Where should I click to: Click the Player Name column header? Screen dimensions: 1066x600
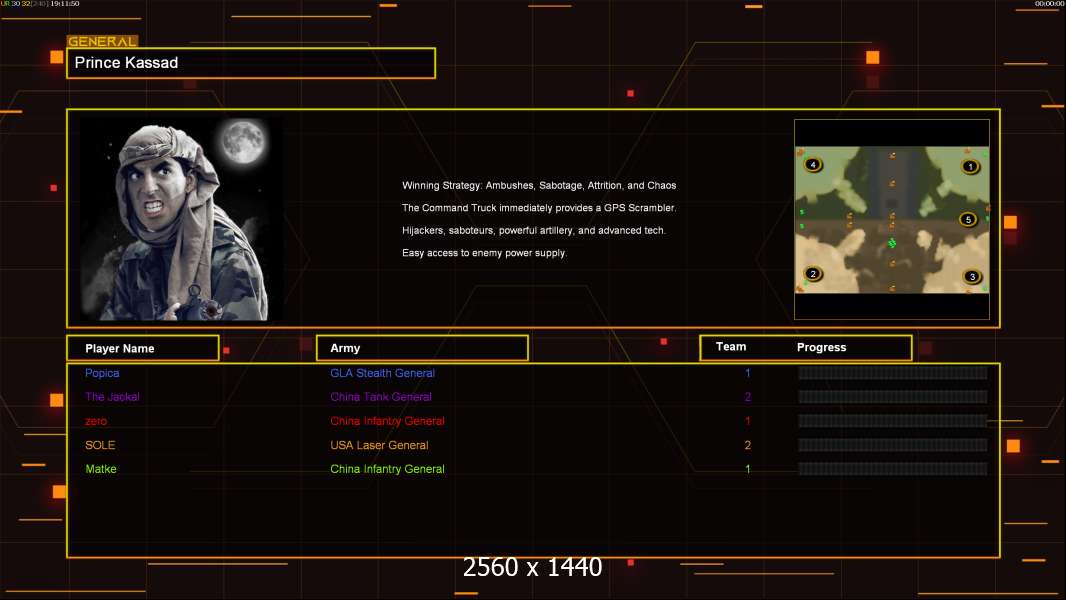coord(143,348)
